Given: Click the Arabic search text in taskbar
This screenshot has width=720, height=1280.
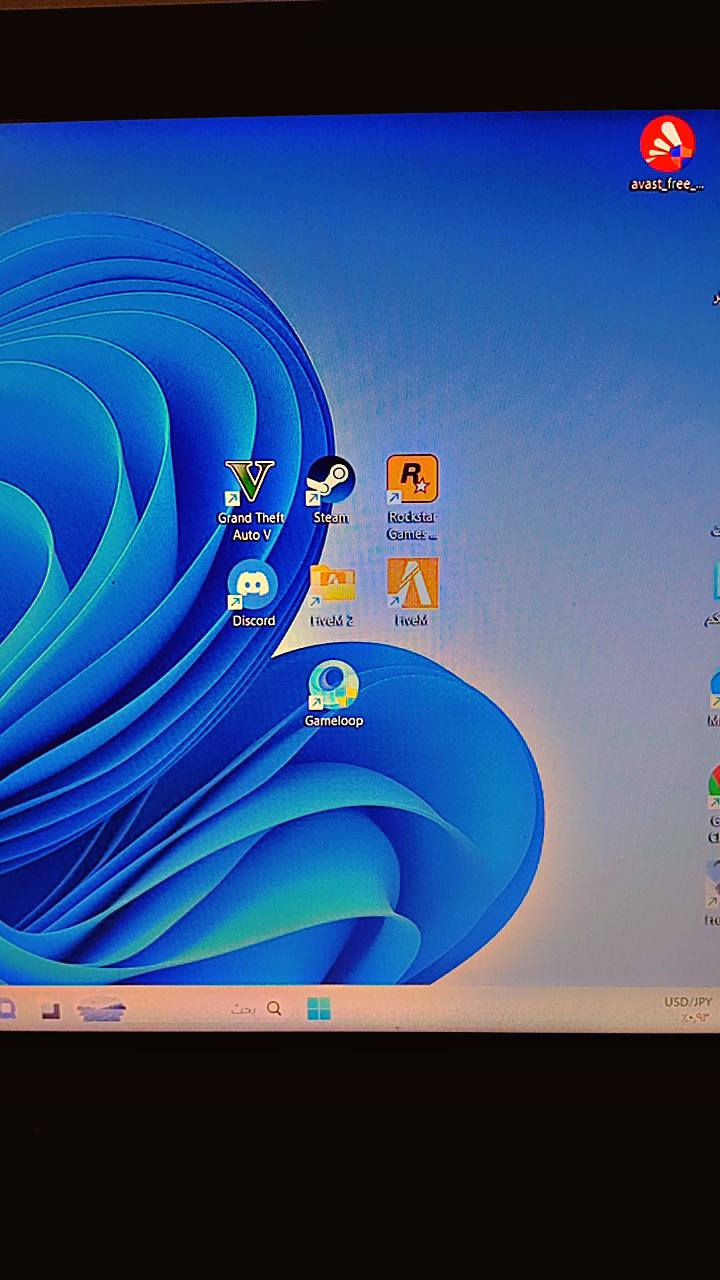Looking at the screenshot, I should (243, 1010).
